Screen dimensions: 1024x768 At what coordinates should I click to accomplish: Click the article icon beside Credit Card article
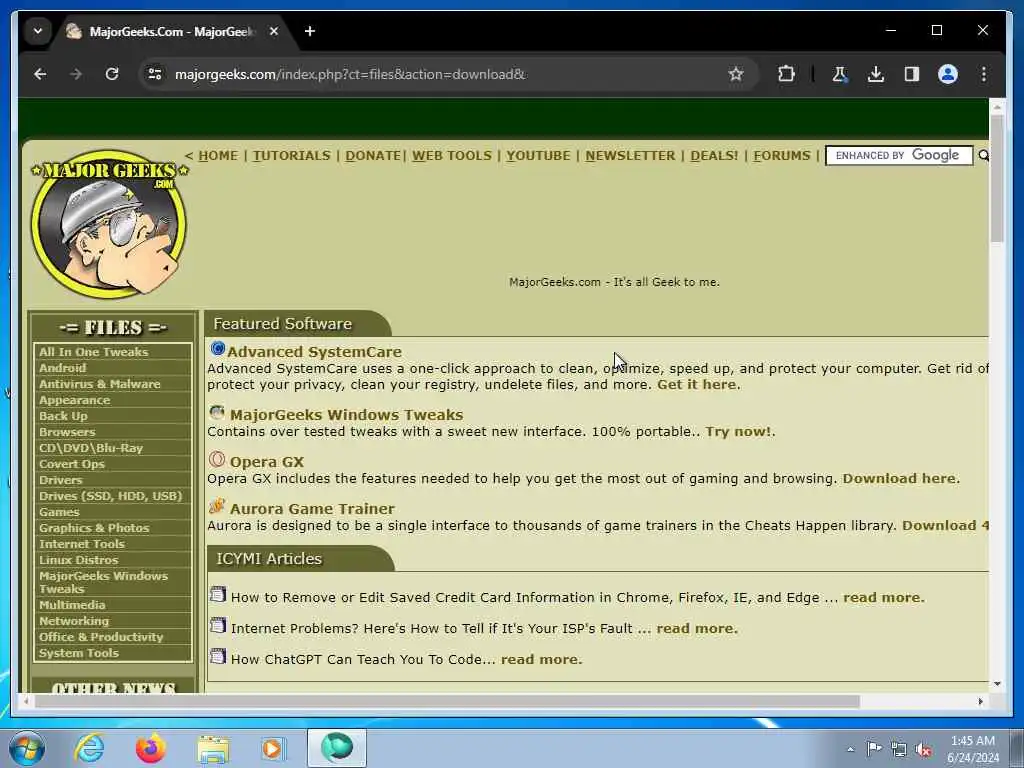[x=217, y=594]
